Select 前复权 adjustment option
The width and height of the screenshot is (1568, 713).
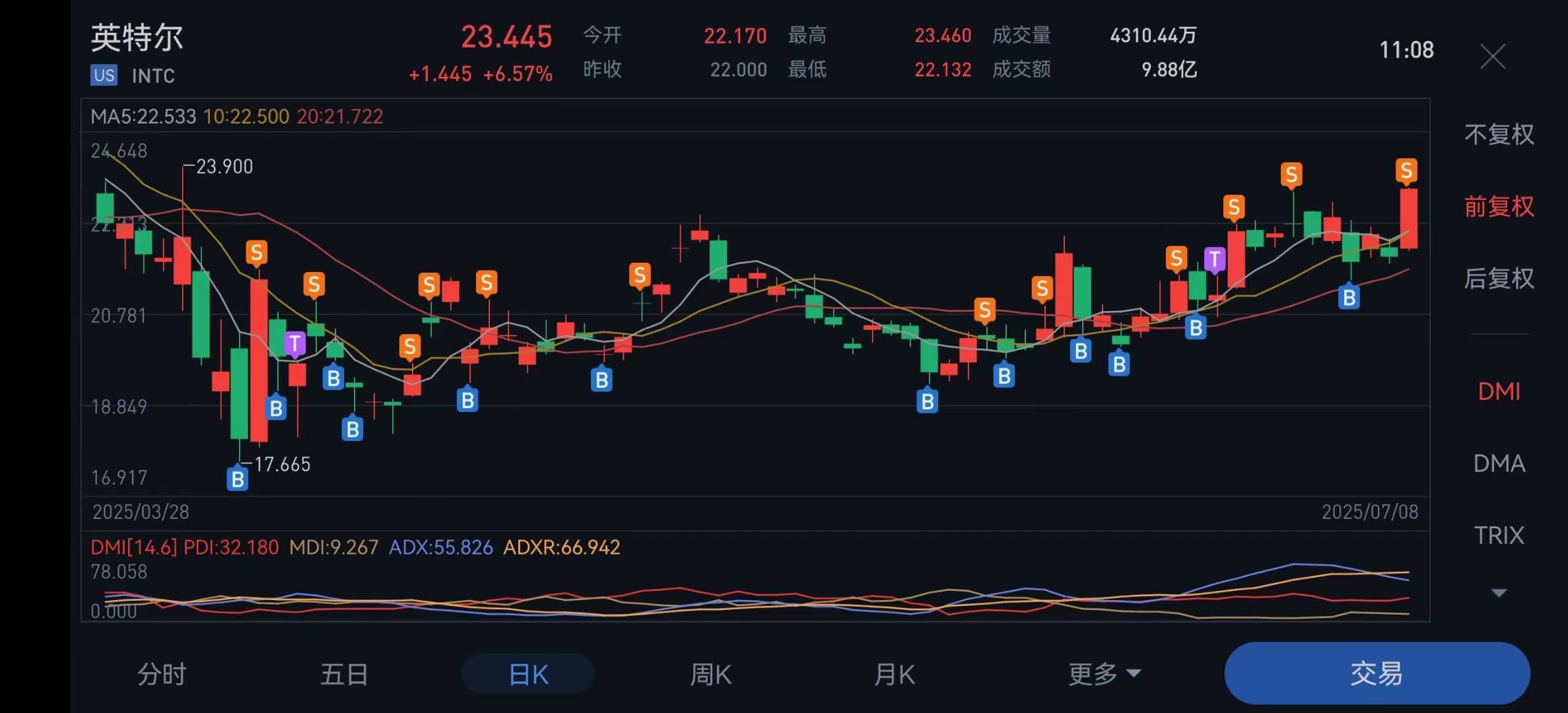tap(1499, 207)
